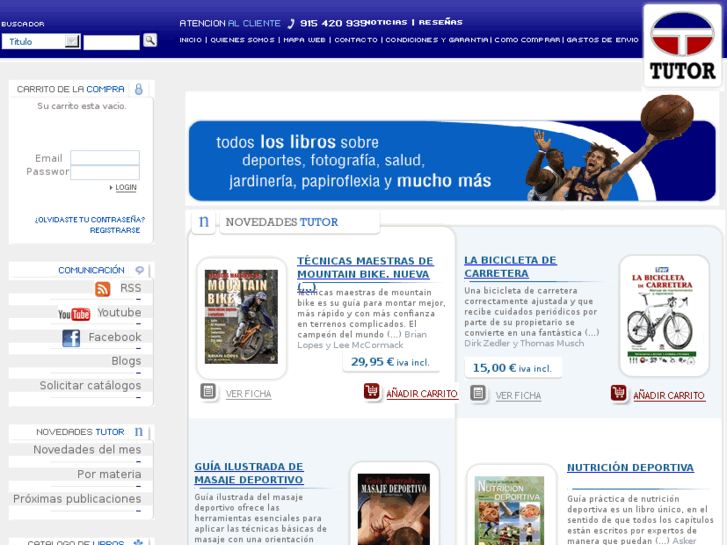This screenshot has height=545, width=727.
Task: Click the Novedades Tutor 'n' tab icon
Action: click(204, 222)
